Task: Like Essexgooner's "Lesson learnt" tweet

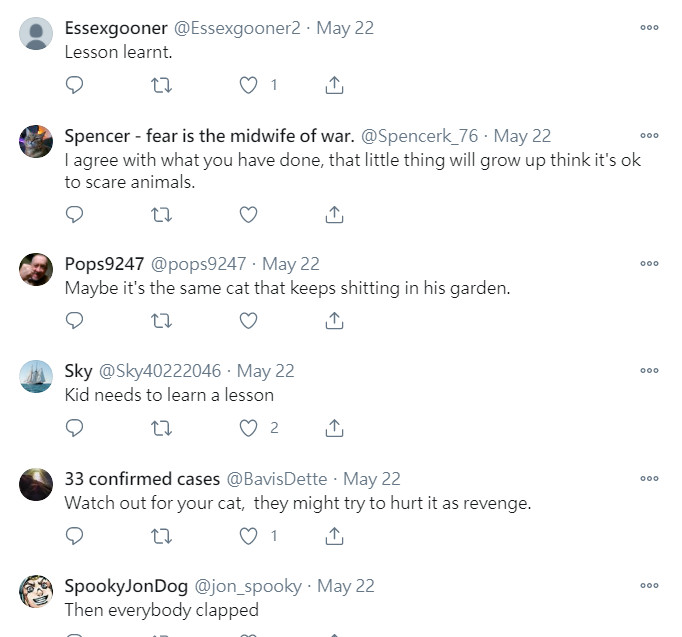Action: tap(249, 86)
